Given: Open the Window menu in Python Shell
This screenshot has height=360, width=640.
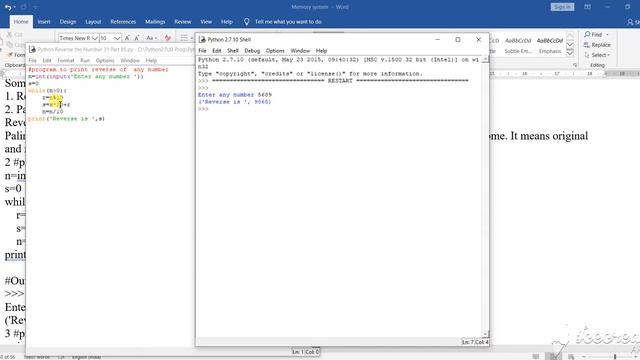Looking at the screenshot, I should (300, 51).
